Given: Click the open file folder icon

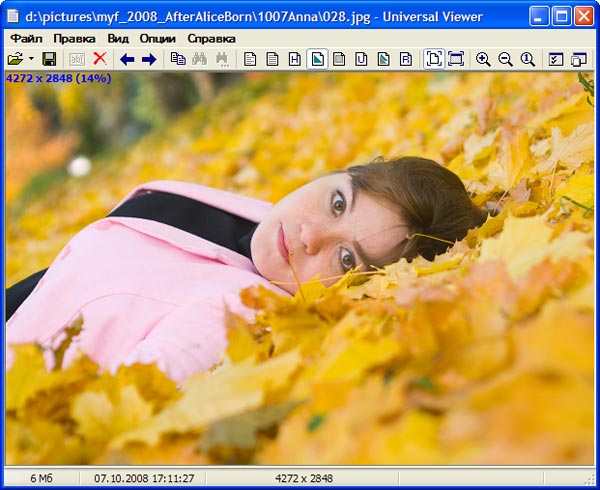Looking at the screenshot, I should [x=15, y=59].
